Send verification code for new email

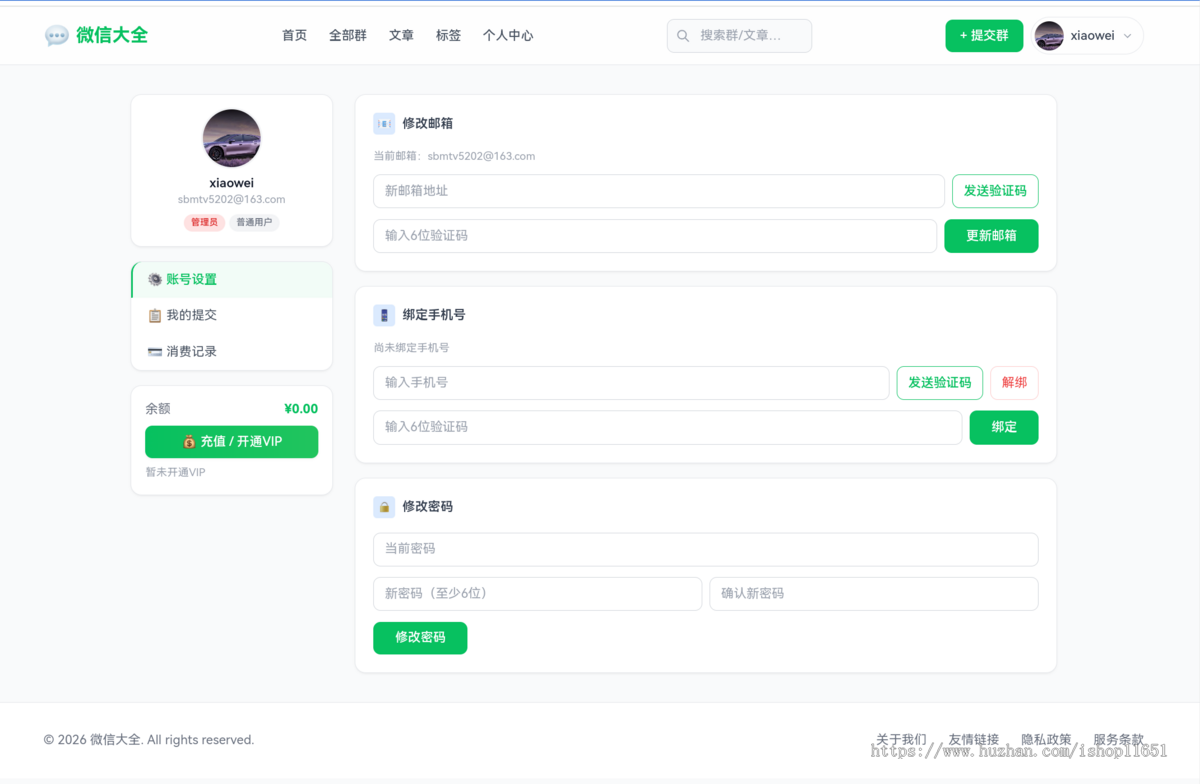click(995, 191)
